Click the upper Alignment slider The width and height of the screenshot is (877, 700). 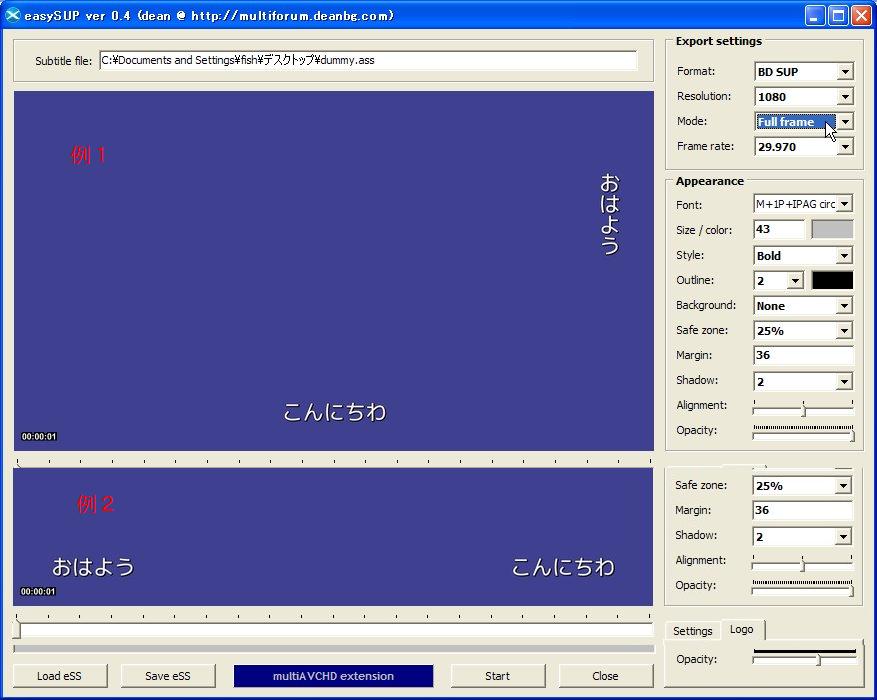803,408
